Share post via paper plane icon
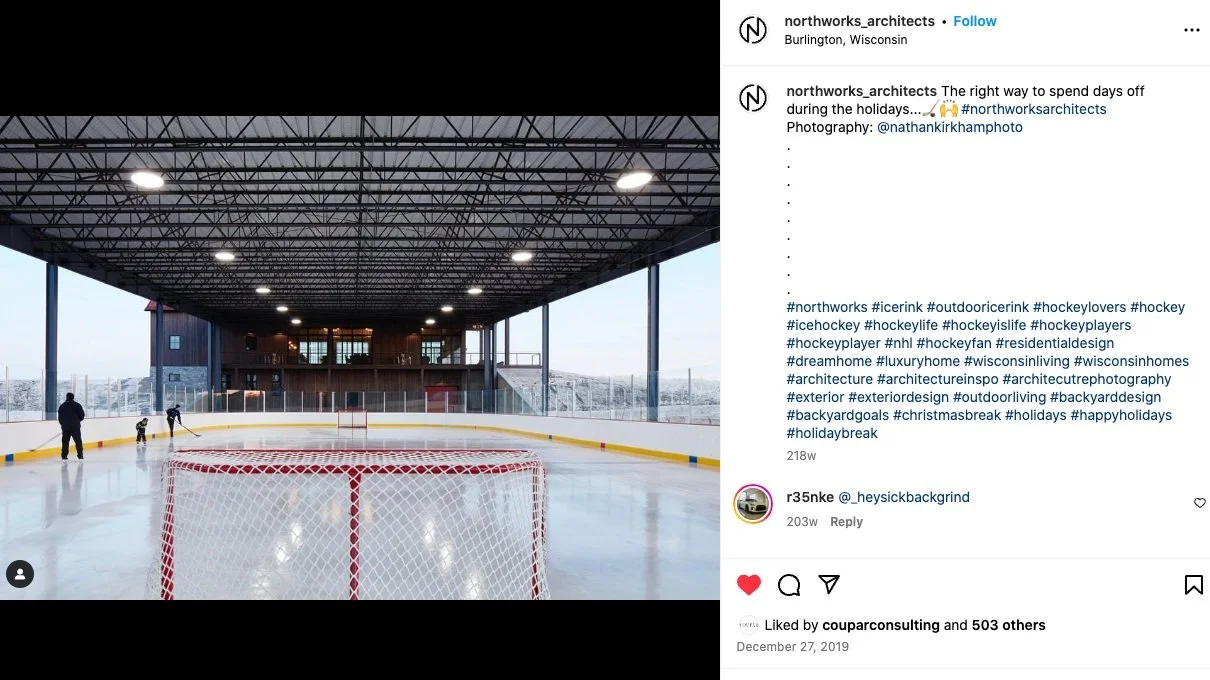This screenshot has width=1210, height=680. [x=829, y=584]
